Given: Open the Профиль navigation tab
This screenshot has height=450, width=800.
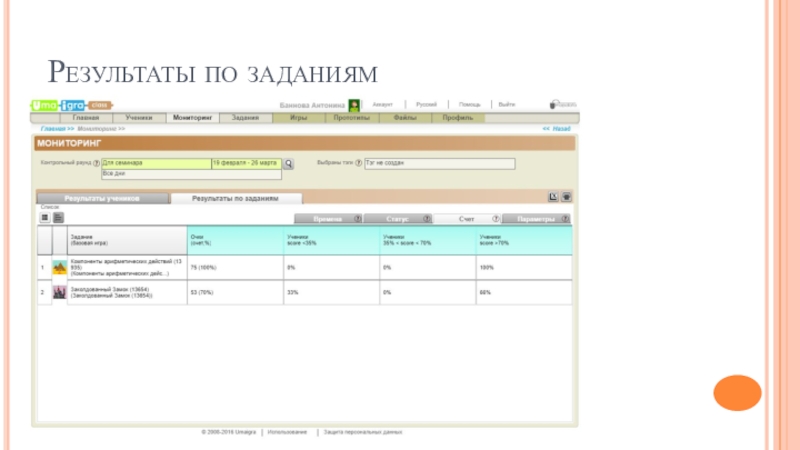Looking at the screenshot, I should 458,118.
